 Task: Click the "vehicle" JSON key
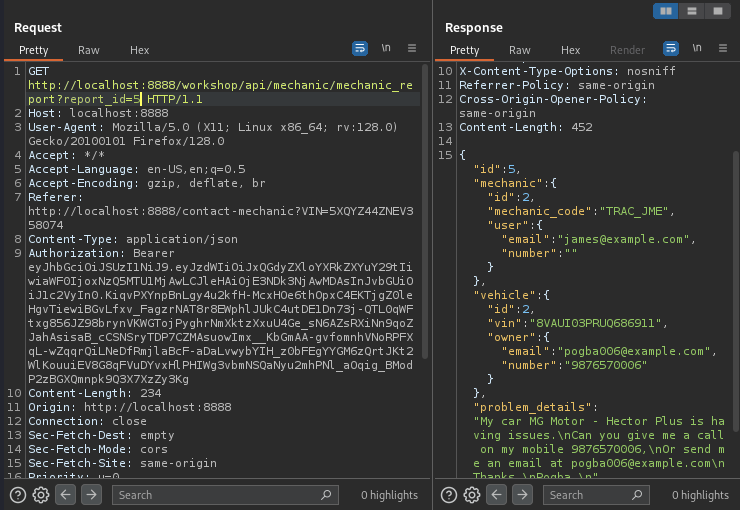click(x=505, y=295)
